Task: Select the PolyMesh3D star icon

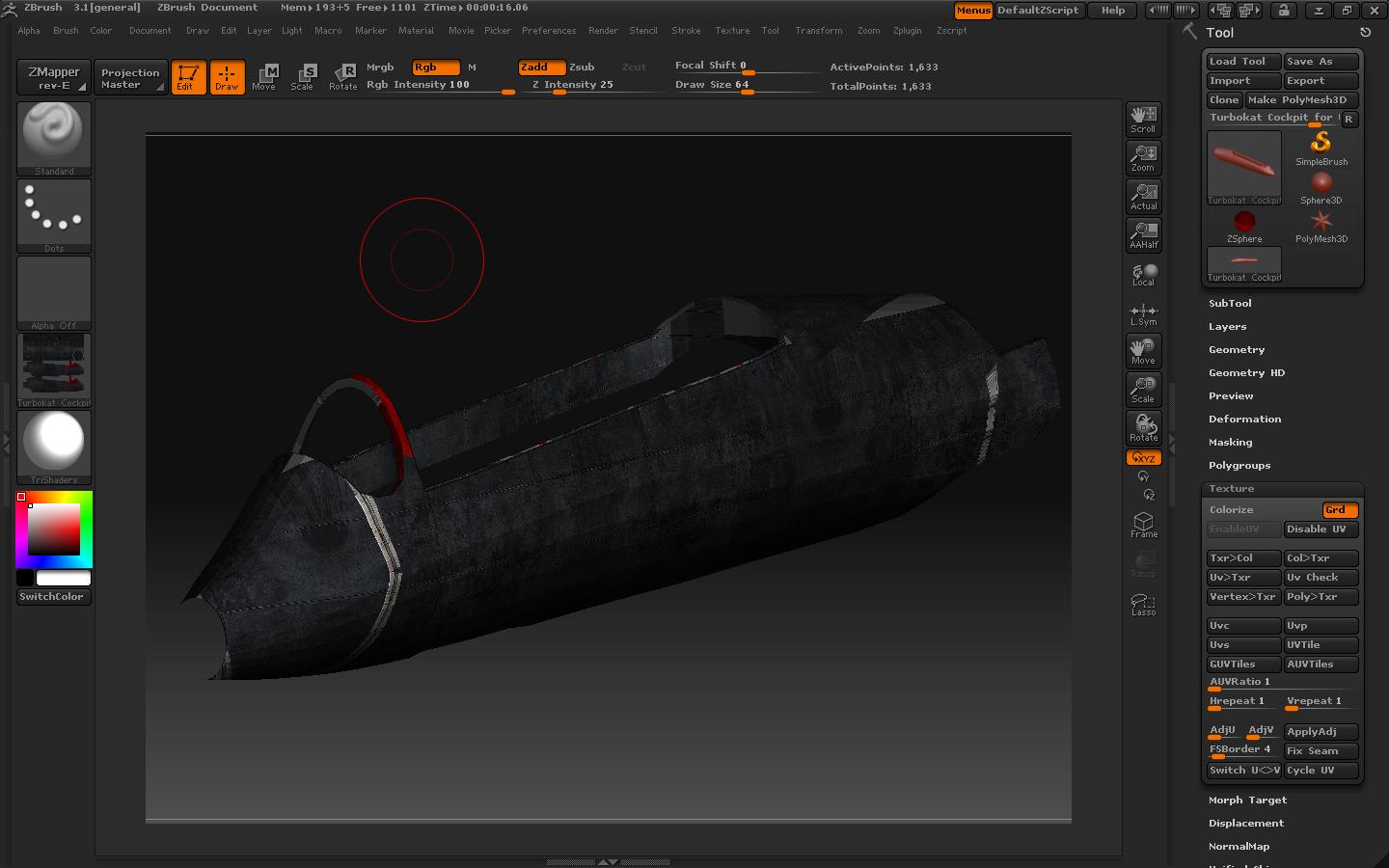Action: [1321, 224]
